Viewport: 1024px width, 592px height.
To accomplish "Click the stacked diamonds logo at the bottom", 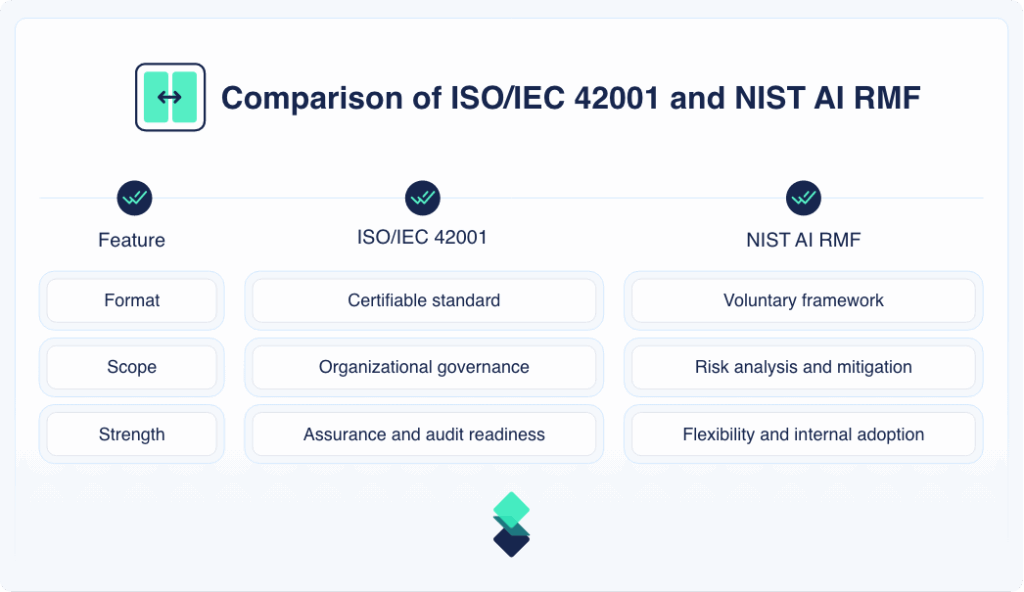I will click(511, 525).
